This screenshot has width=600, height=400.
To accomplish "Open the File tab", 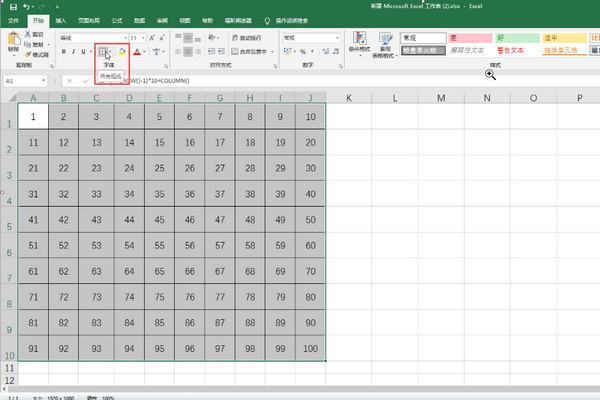I will [x=13, y=21].
